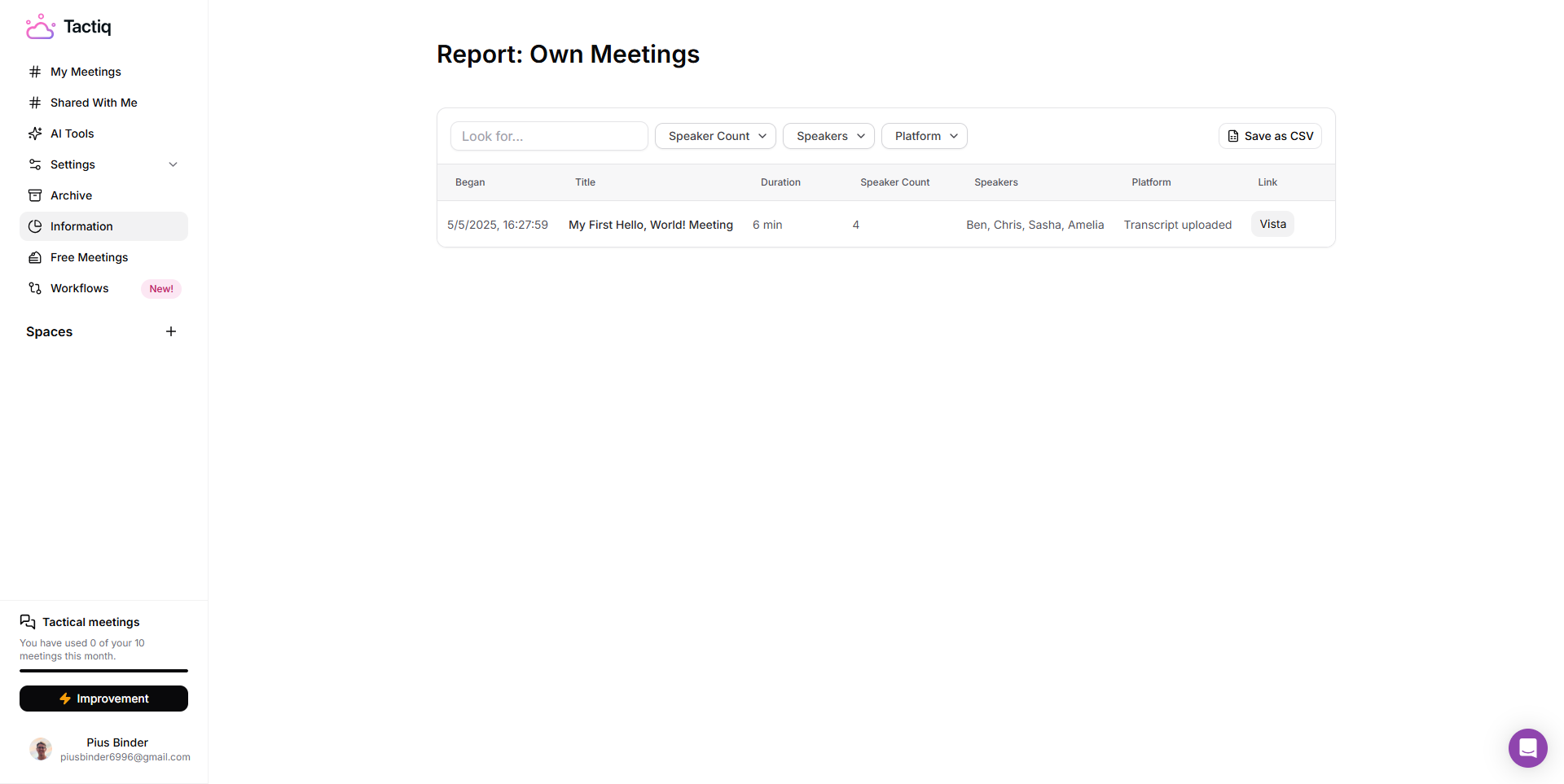This screenshot has width=1564, height=784.
Task: Click the Save as CSV button
Action: click(1270, 136)
